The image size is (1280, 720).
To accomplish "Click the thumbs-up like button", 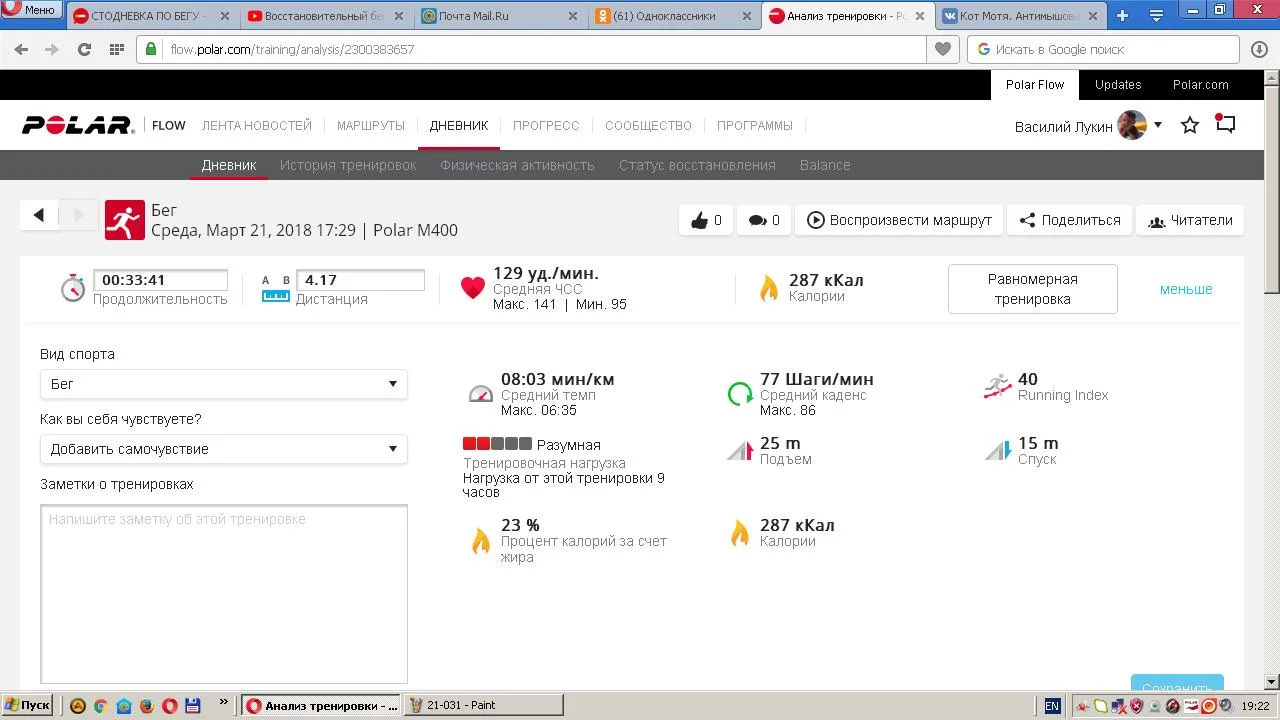I will pyautogui.click(x=706, y=220).
